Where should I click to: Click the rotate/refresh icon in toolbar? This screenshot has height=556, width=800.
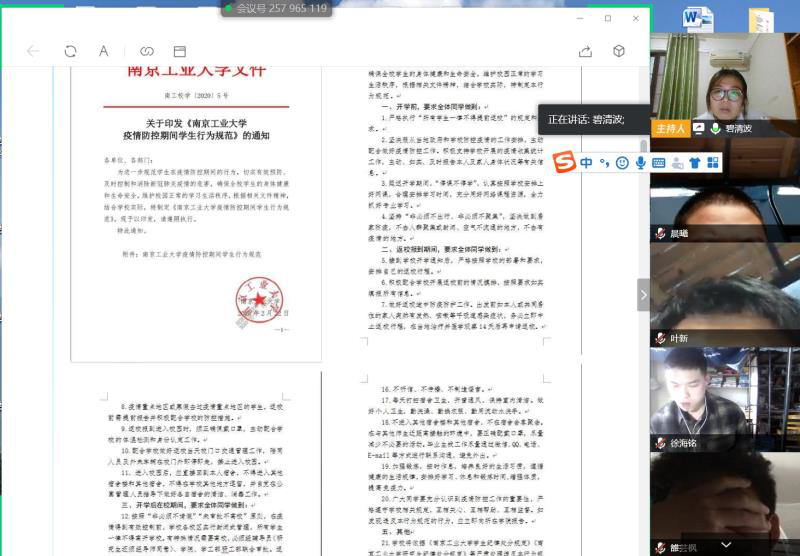[x=70, y=51]
